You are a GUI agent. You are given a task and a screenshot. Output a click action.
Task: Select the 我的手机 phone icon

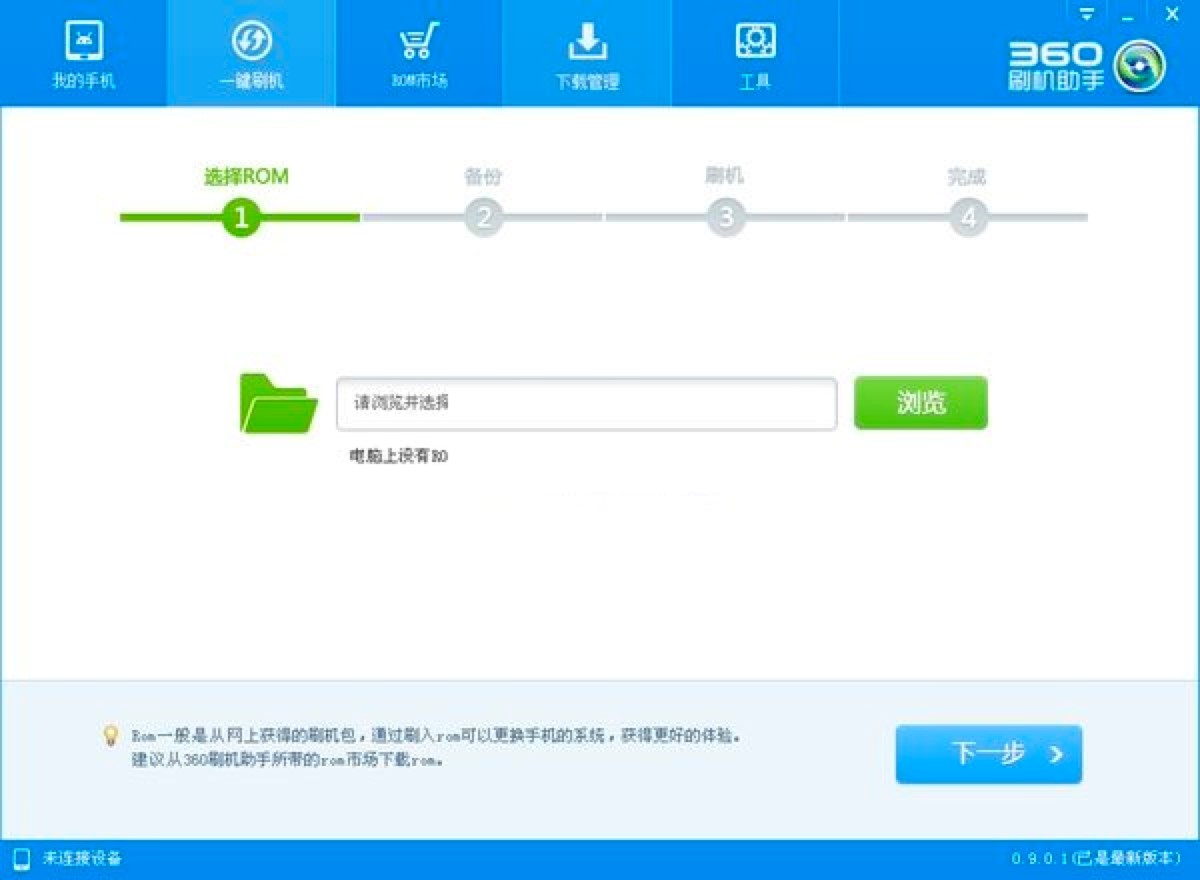coord(84,42)
